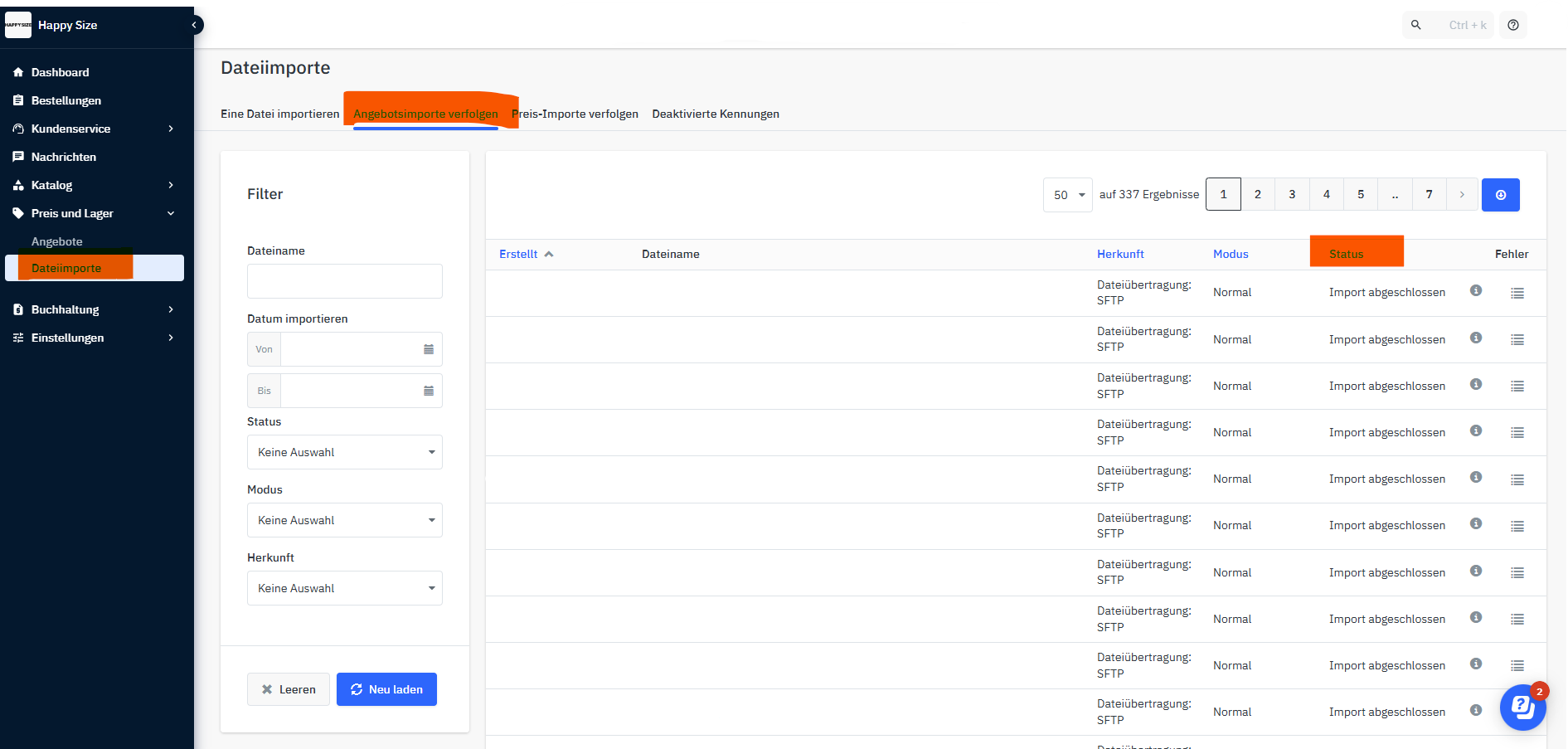Open the help question mark icon
Viewport: 1568px width, 749px height.
click(1513, 25)
